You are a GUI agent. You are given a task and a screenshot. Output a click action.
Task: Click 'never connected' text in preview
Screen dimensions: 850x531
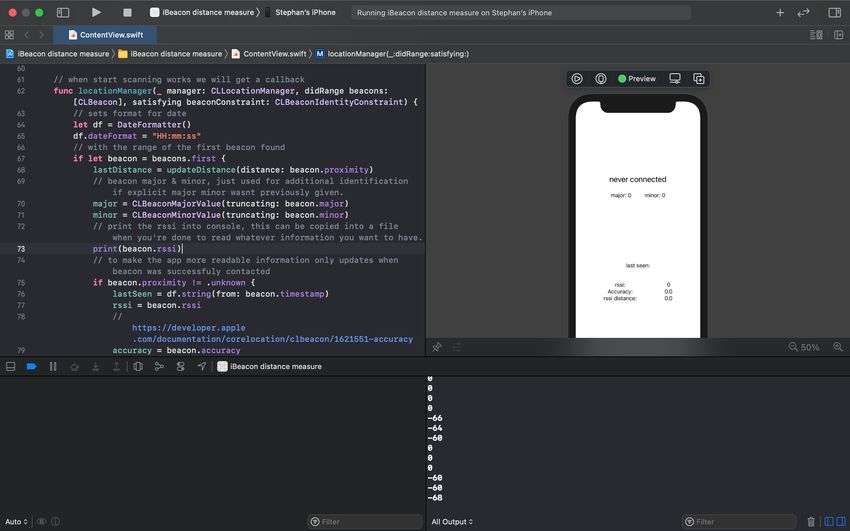tap(638, 179)
